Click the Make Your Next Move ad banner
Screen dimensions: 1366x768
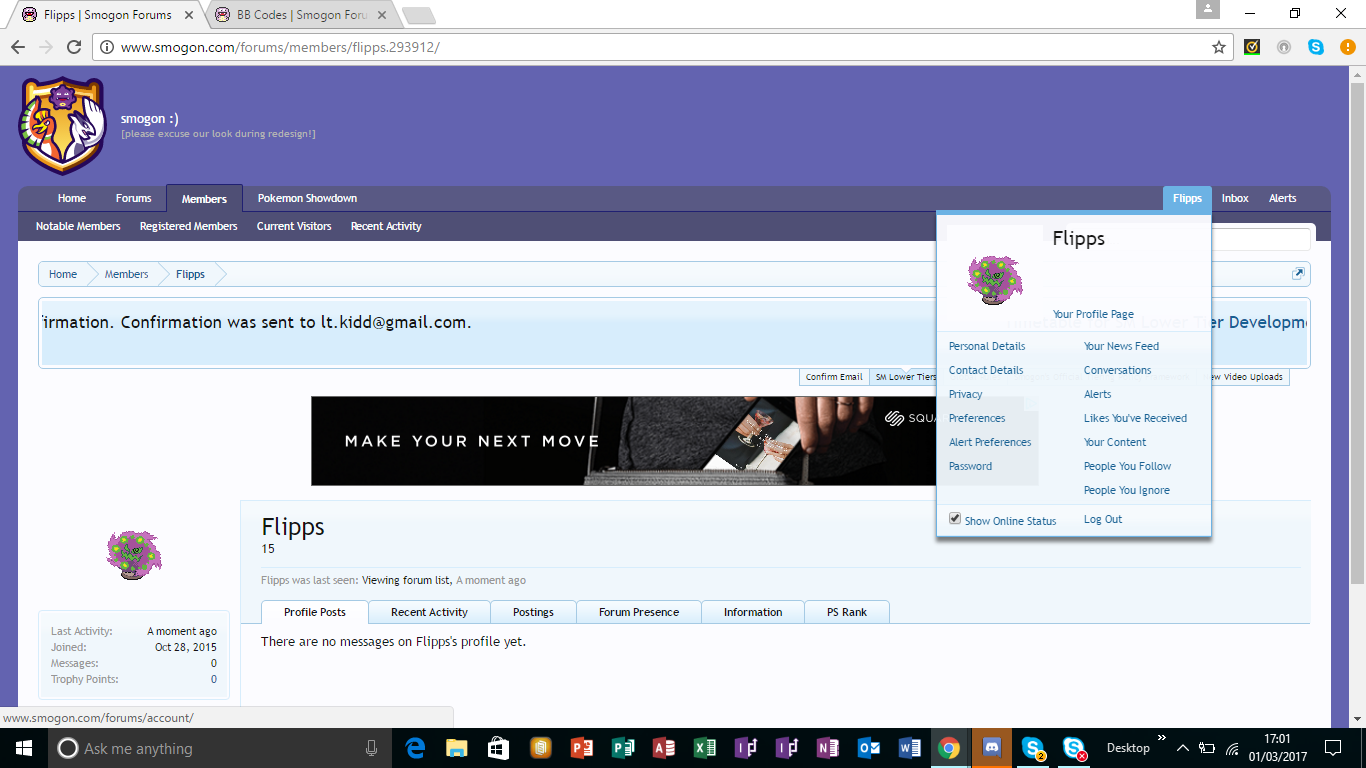[623, 441]
